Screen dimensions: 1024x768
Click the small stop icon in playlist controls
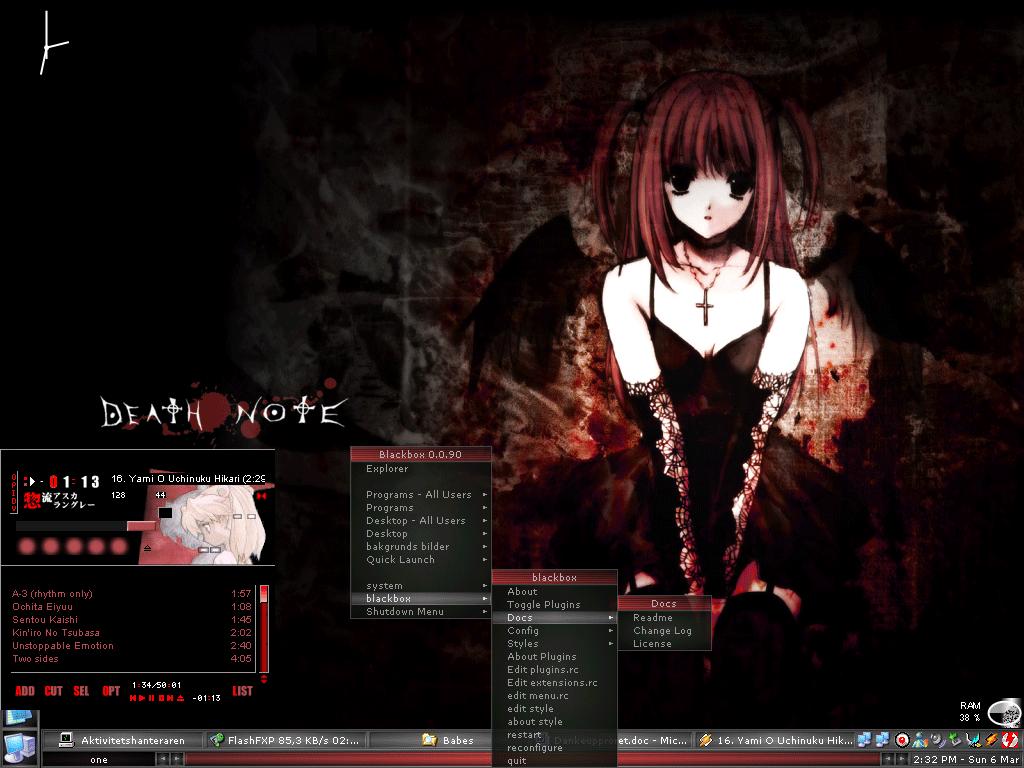coord(161,698)
